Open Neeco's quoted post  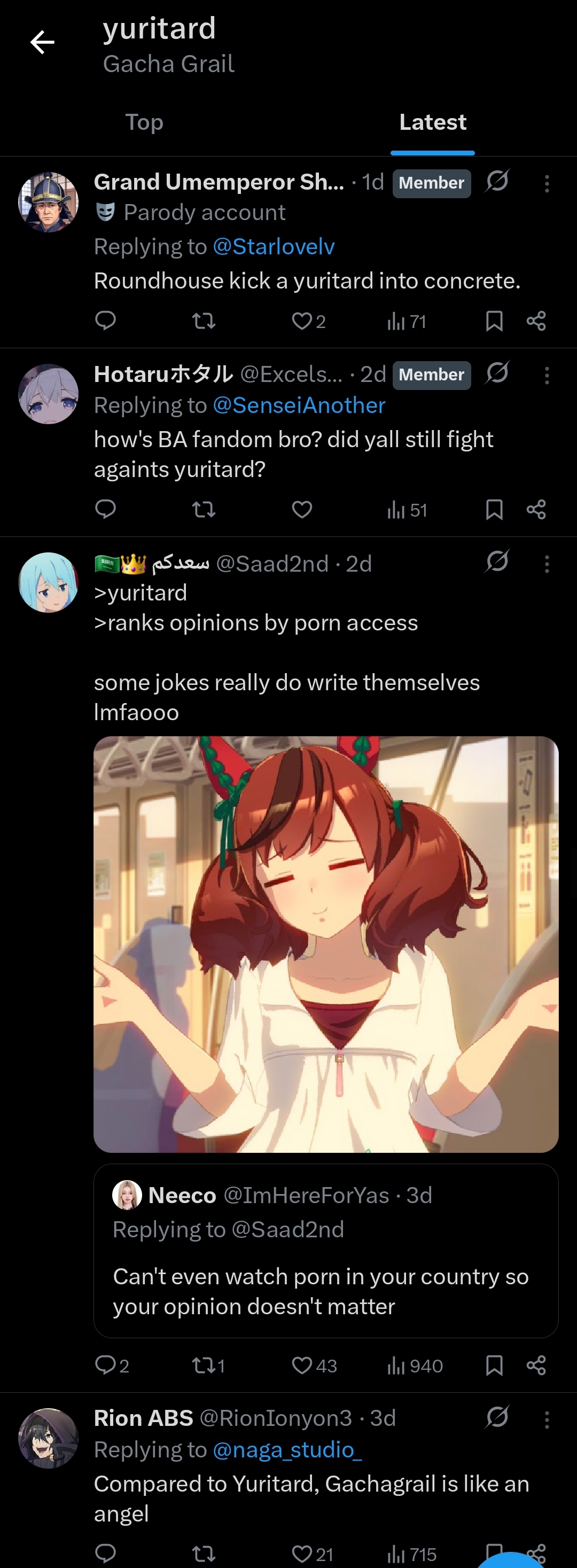325,1251
